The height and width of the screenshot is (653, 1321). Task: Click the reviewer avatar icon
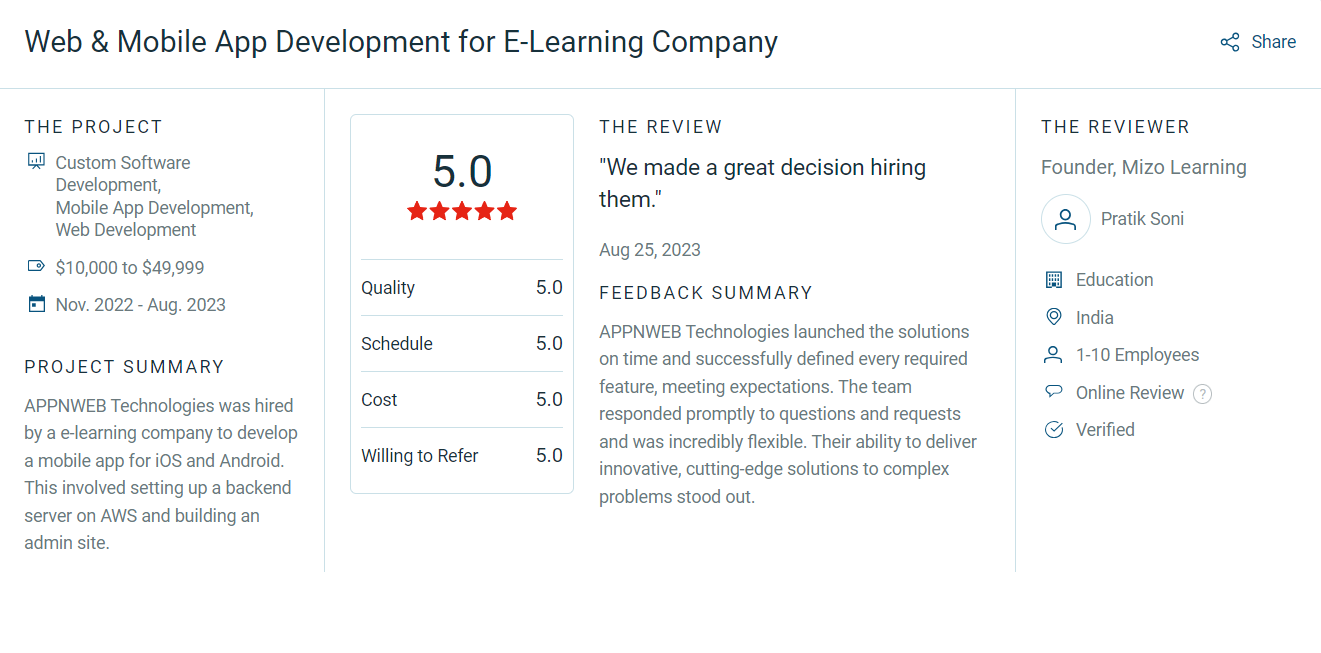(1066, 219)
